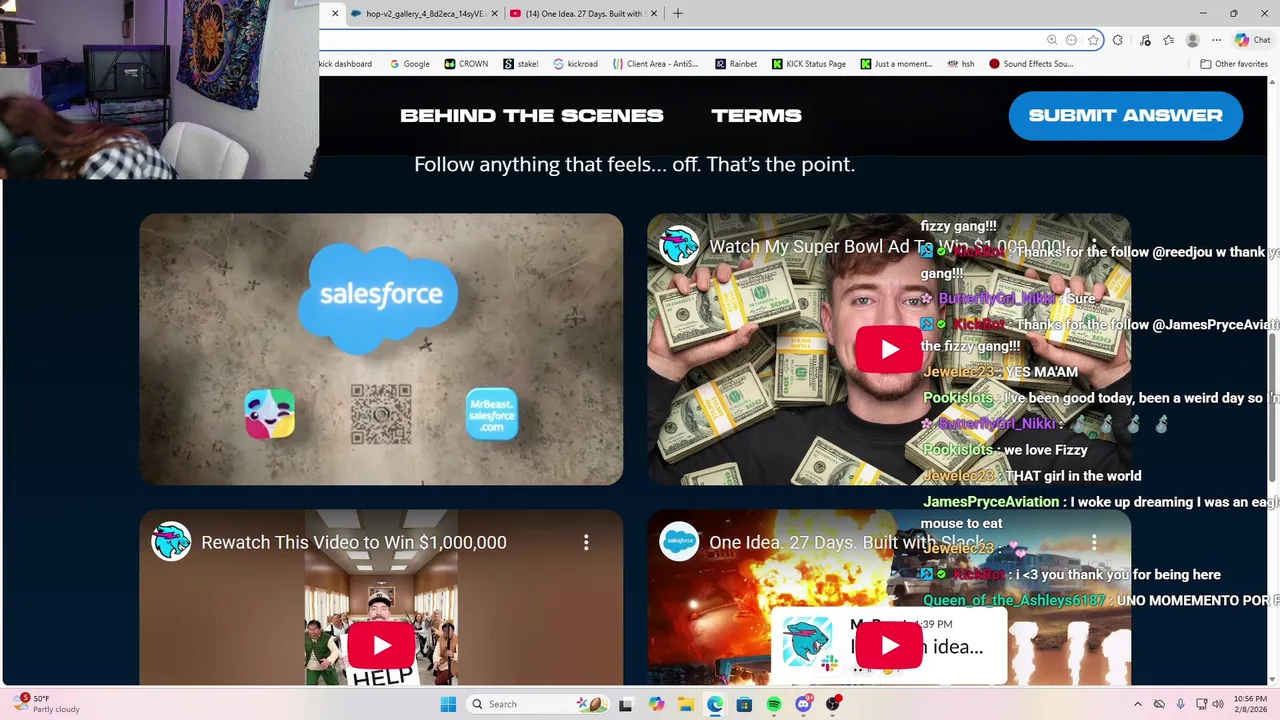This screenshot has height=720, width=1280.
Task: Open the browser profile avatar
Action: (1192, 40)
